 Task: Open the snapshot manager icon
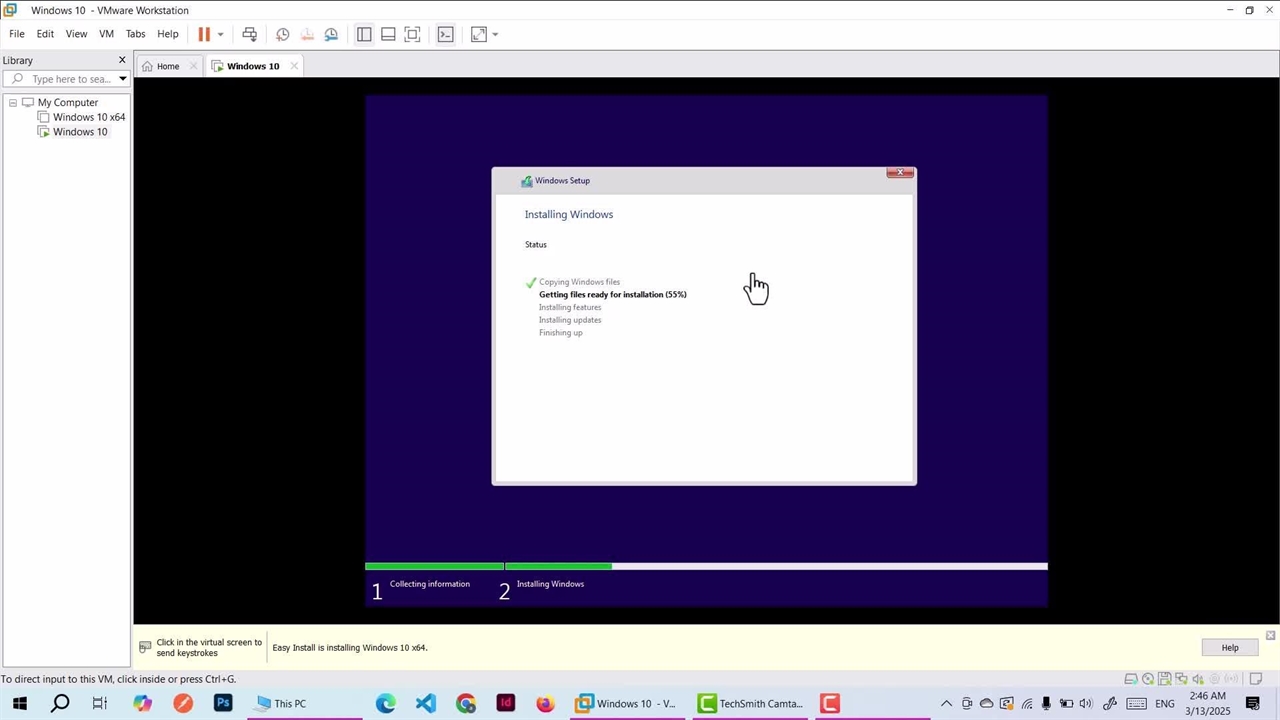(x=331, y=34)
